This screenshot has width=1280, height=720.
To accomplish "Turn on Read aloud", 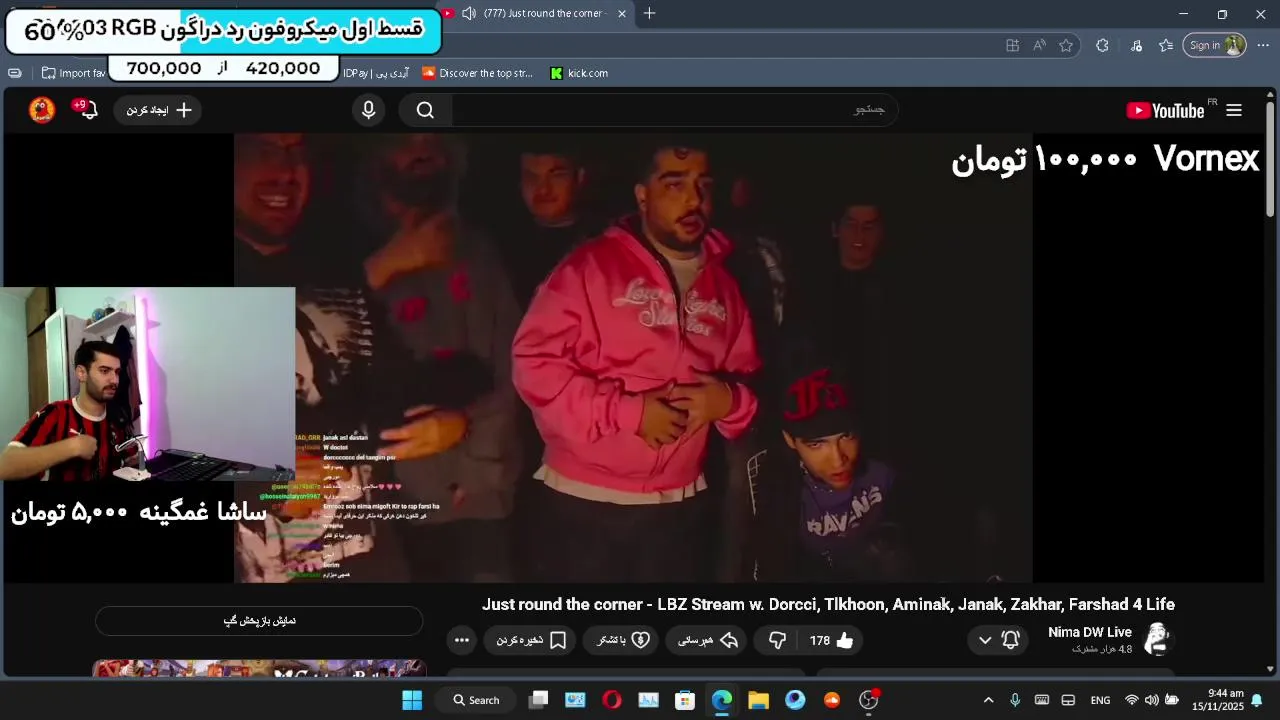I will (x=1040, y=45).
